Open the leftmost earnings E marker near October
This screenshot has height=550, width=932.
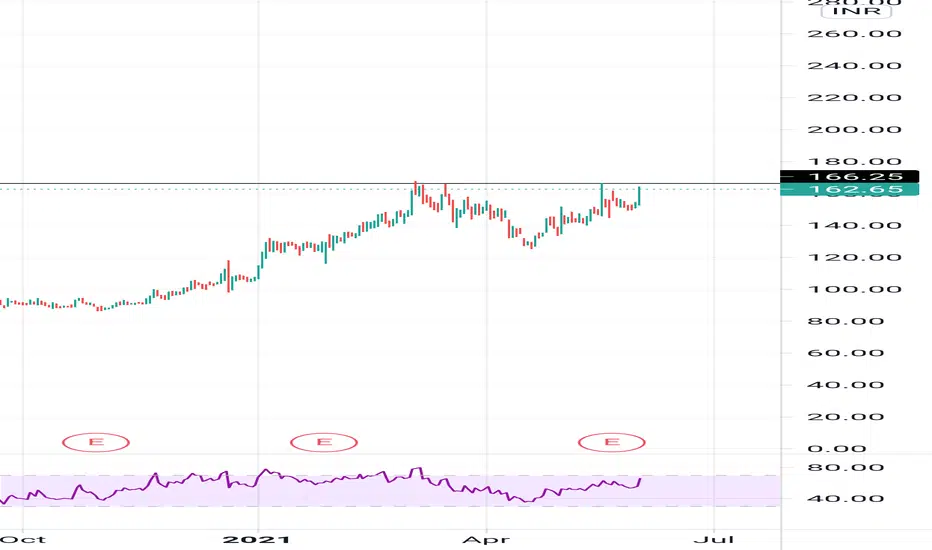click(x=96, y=442)
